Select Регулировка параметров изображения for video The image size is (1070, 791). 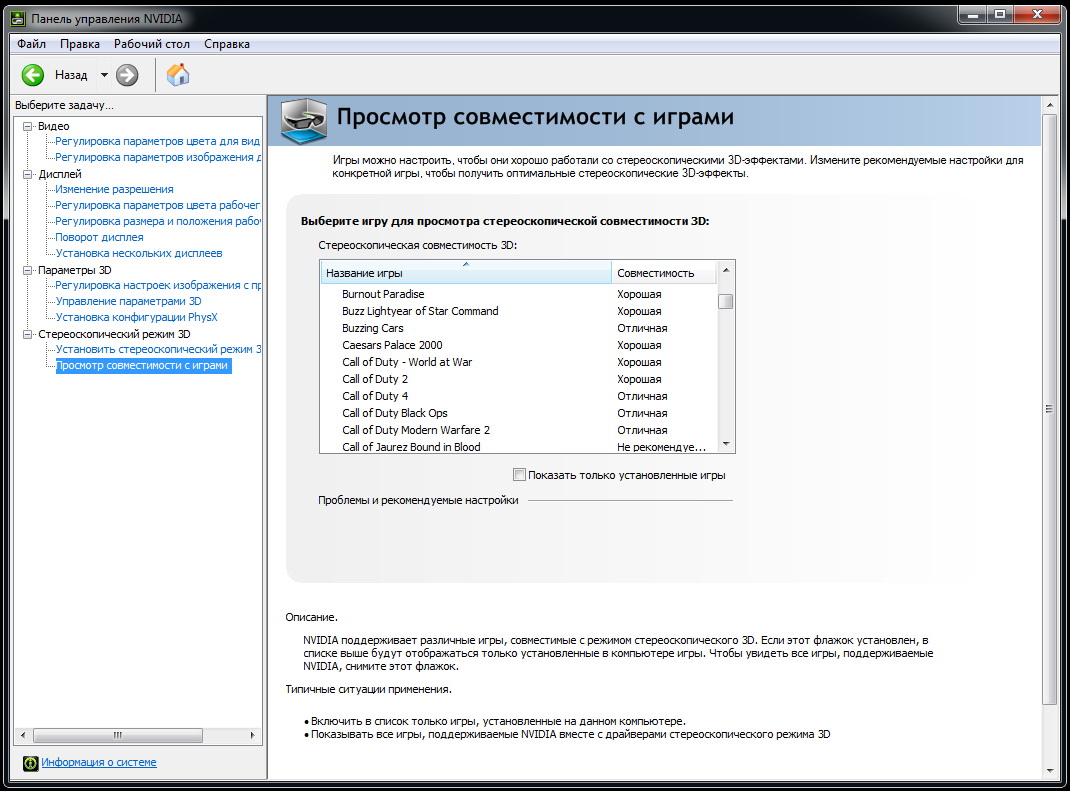pyautogui.click(x=158, y=157)
